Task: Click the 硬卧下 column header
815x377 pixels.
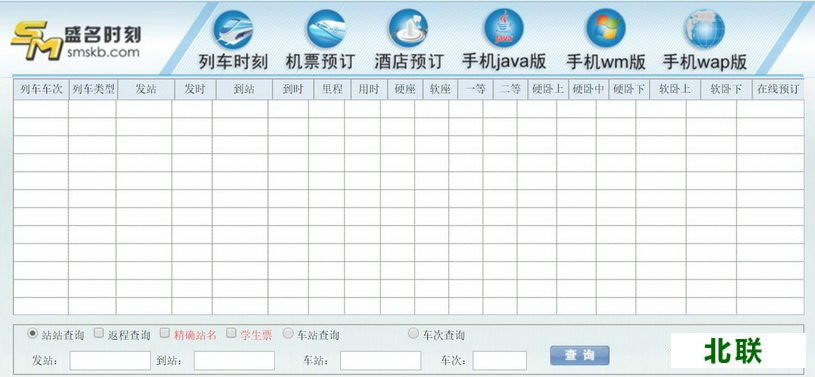Action: point(629,89)
